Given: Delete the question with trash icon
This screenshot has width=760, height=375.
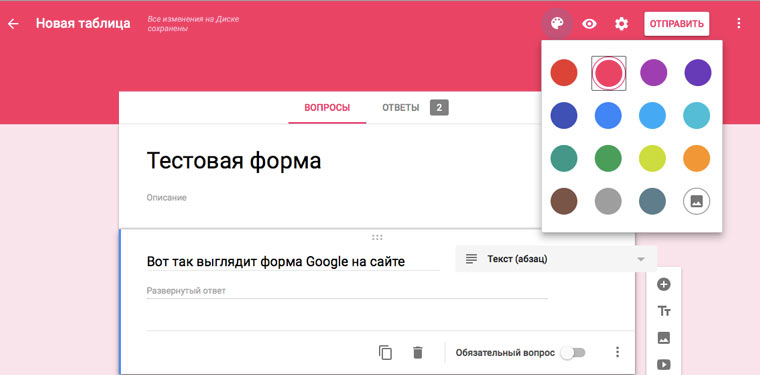Looking at the screenshot, I should [417, 352].
